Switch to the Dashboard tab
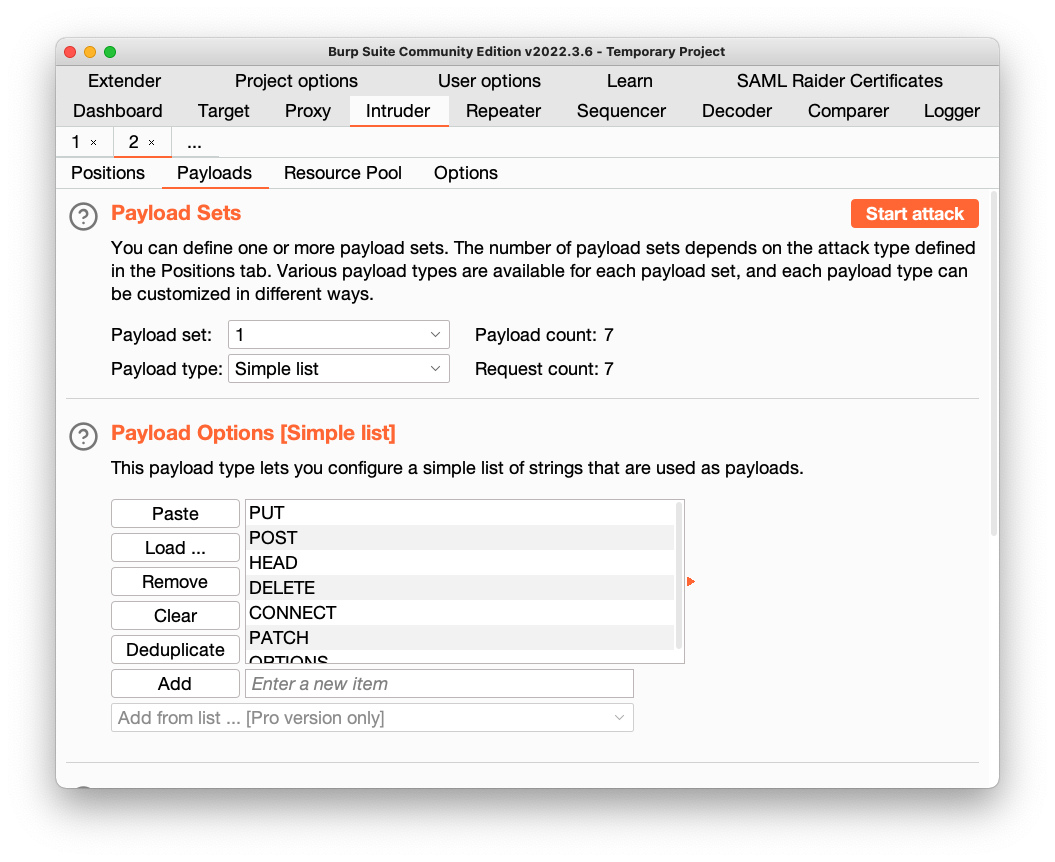 (118, 111)
